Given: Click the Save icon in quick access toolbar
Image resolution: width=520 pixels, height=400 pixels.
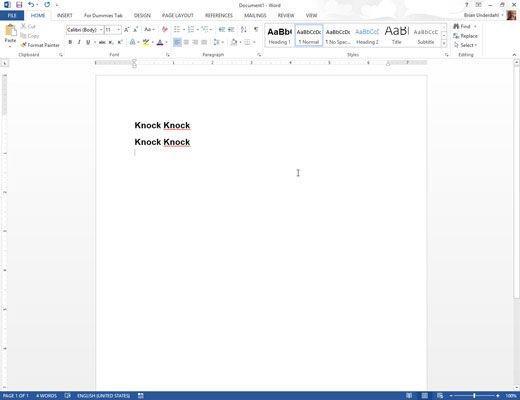Looking at the screenshot, I should (x=19, y=5).
